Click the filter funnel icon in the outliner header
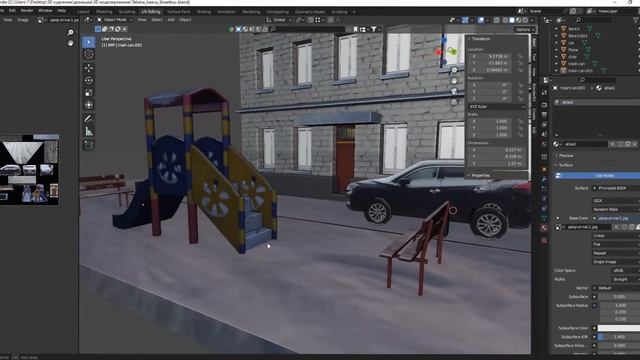The height and width of the screenshot is (360, 640). (x=635, y=20)
